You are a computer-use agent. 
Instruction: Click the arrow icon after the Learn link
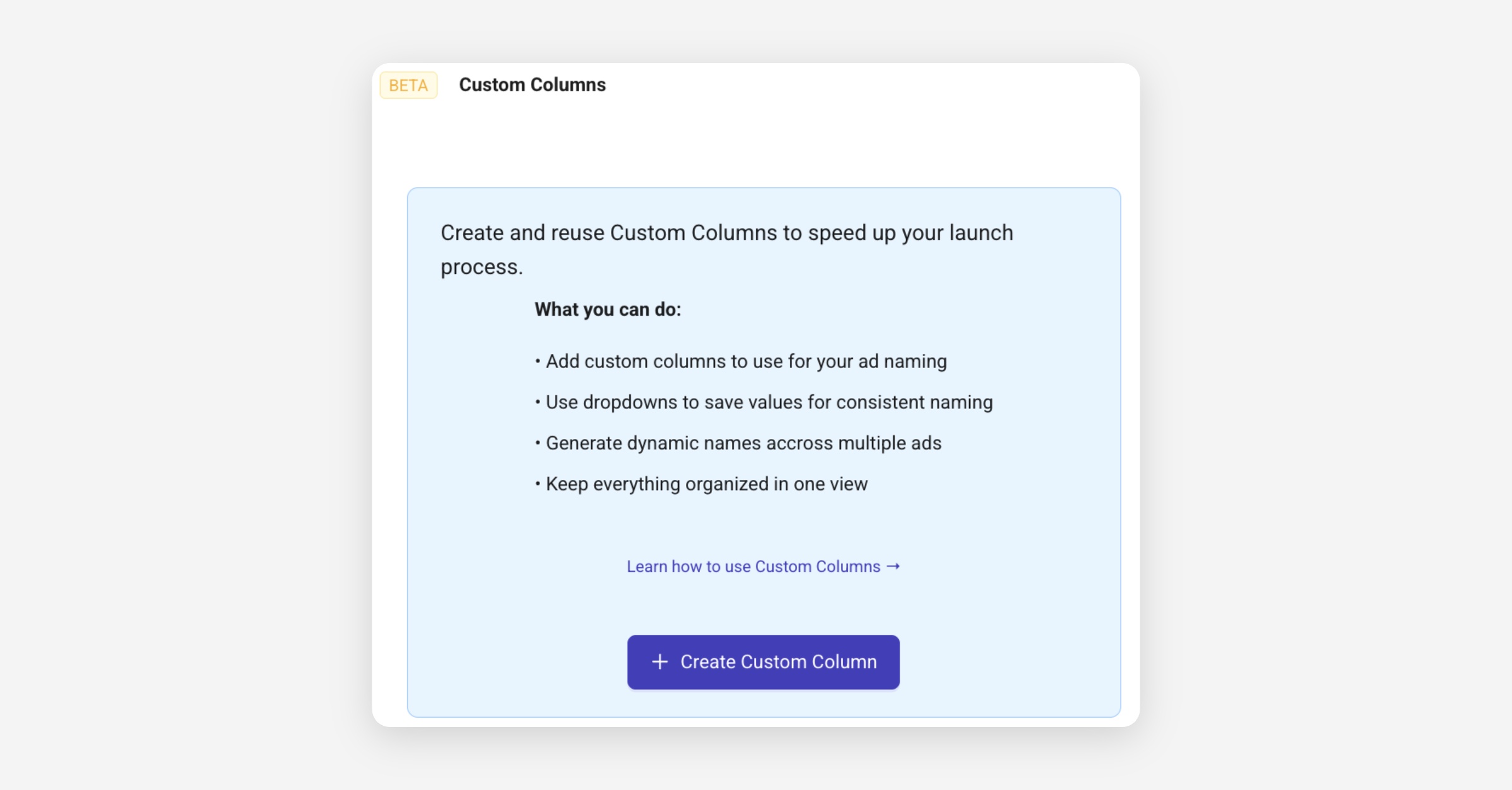(893, 566)
